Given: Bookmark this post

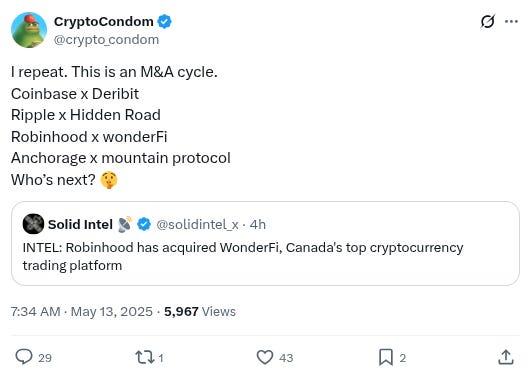Looking at the screenshot, I should click(x=386, y=357).
